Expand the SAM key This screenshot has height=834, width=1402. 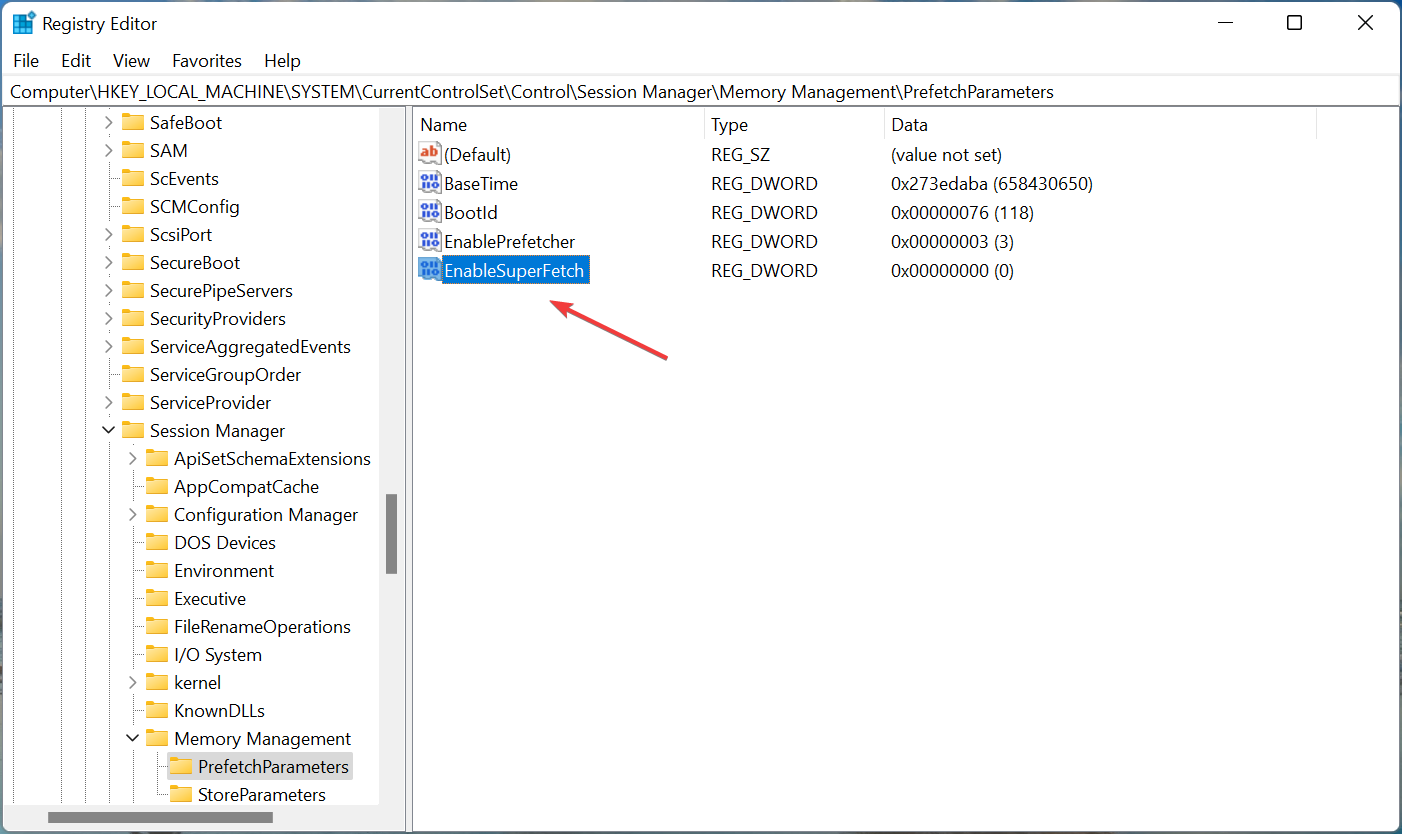[108, 150]
